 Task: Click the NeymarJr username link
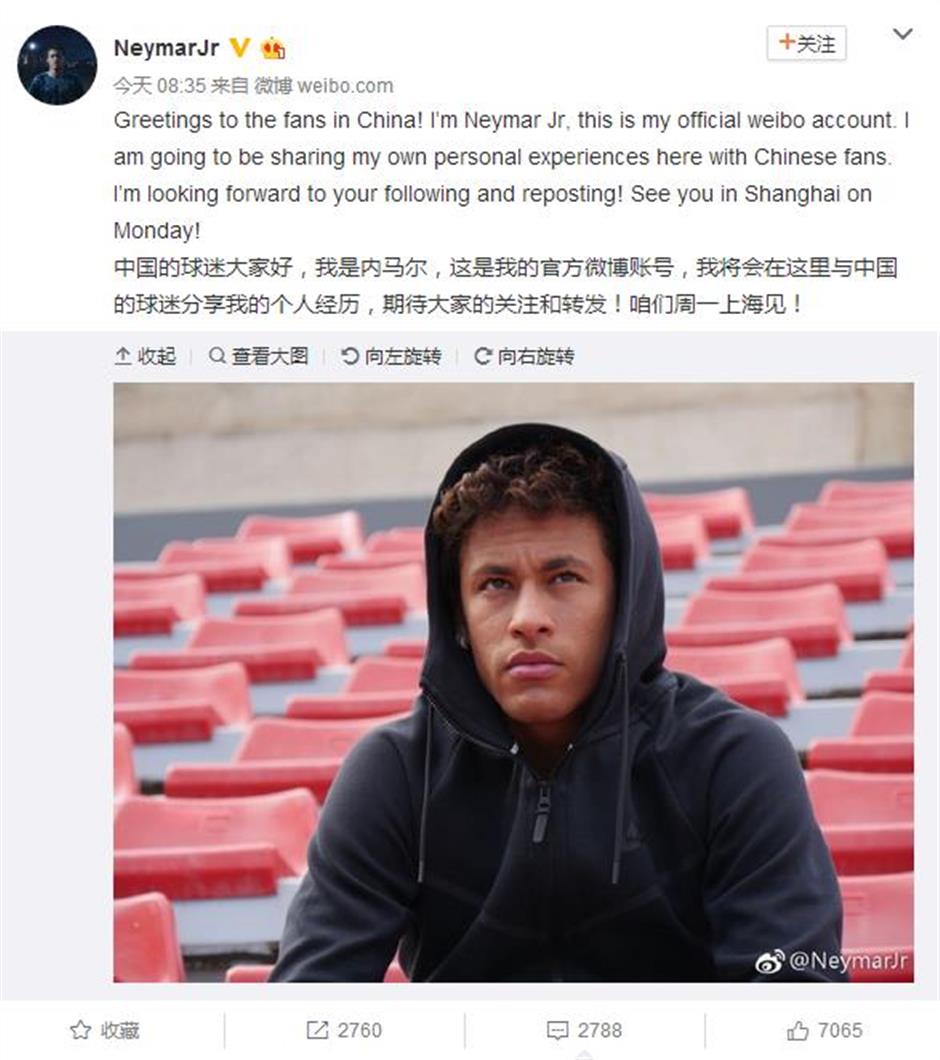pos(166,48)
